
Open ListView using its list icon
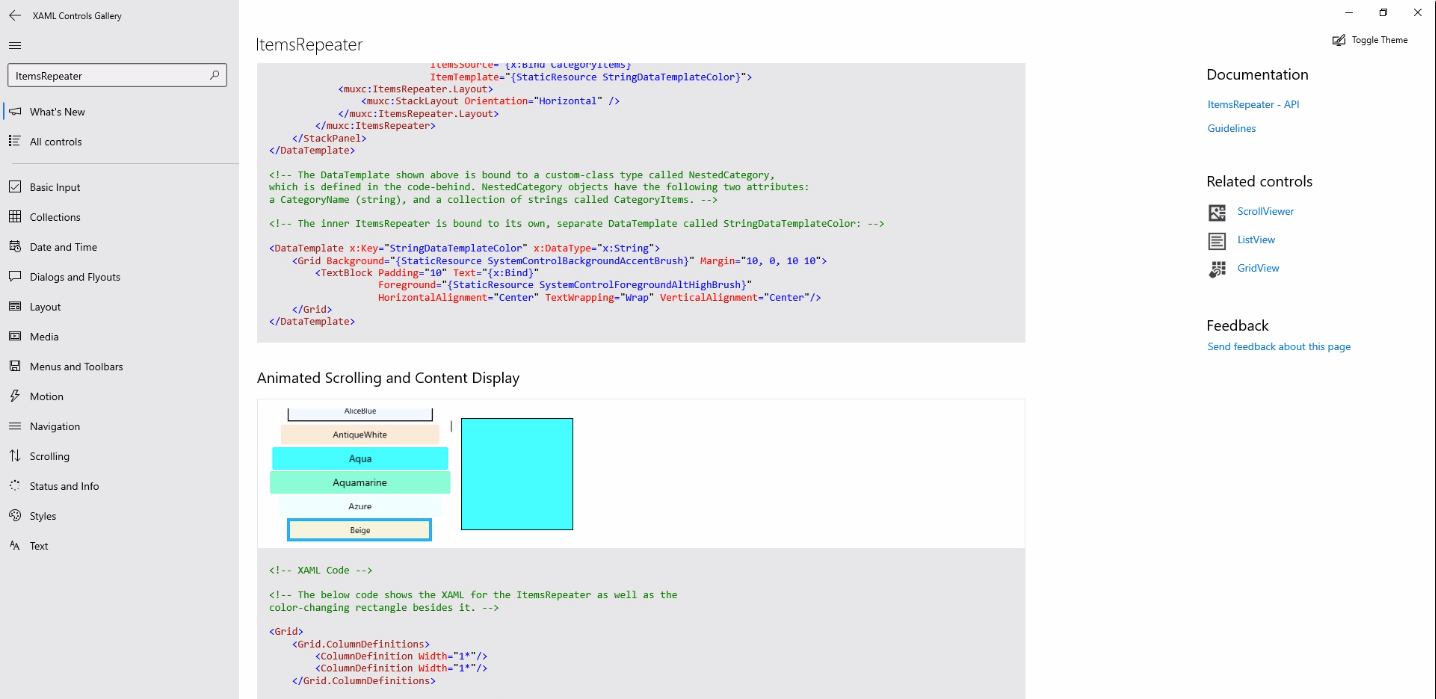[x=1217, y=240]
